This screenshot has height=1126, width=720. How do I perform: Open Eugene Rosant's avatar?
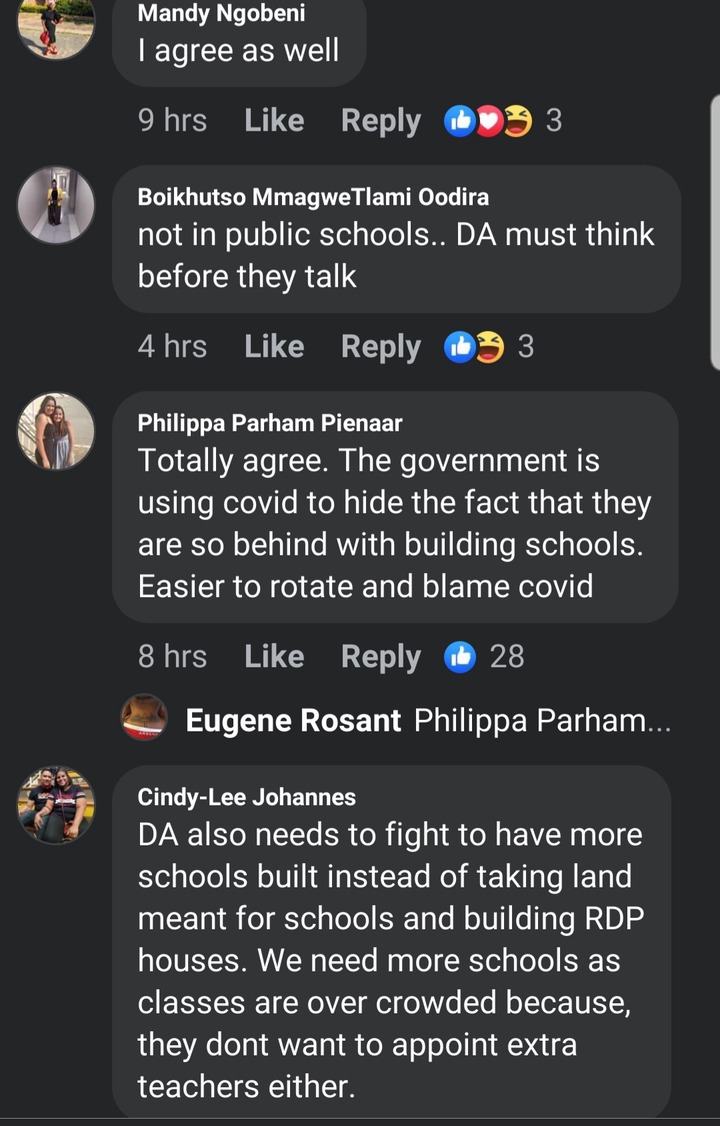click(144, 717)
